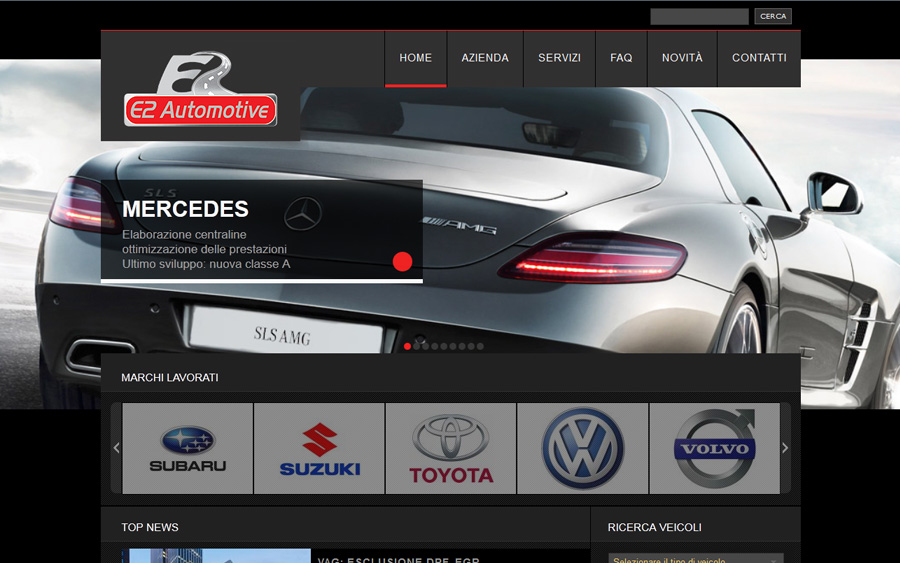The height and width of the screenshot is (563, 900).
Task: Select the Suzuki brand logo
Action: click(x=319, y=448)
